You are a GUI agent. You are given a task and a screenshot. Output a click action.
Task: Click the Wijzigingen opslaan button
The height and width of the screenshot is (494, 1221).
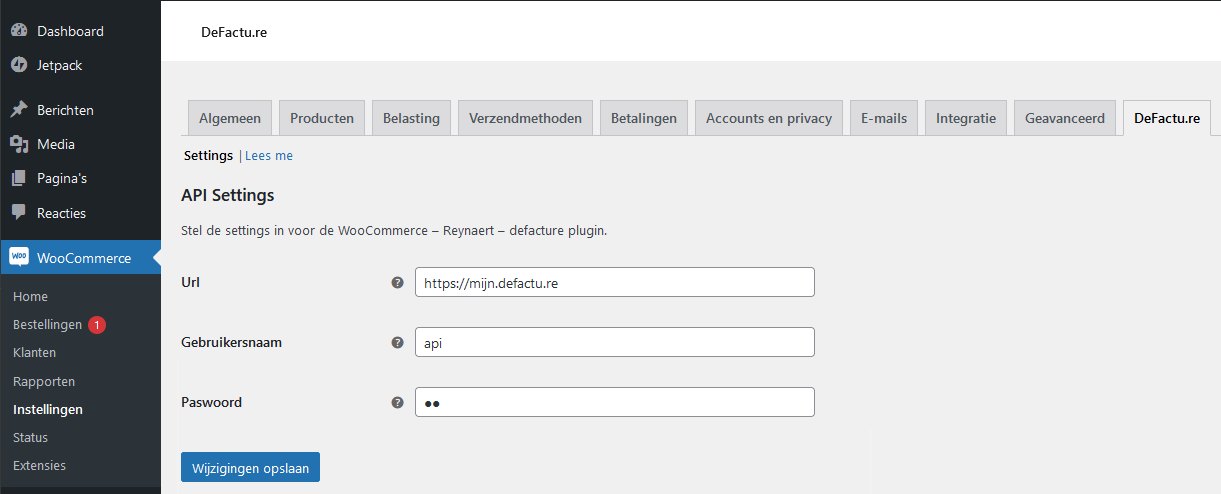(x=250, y=468)
